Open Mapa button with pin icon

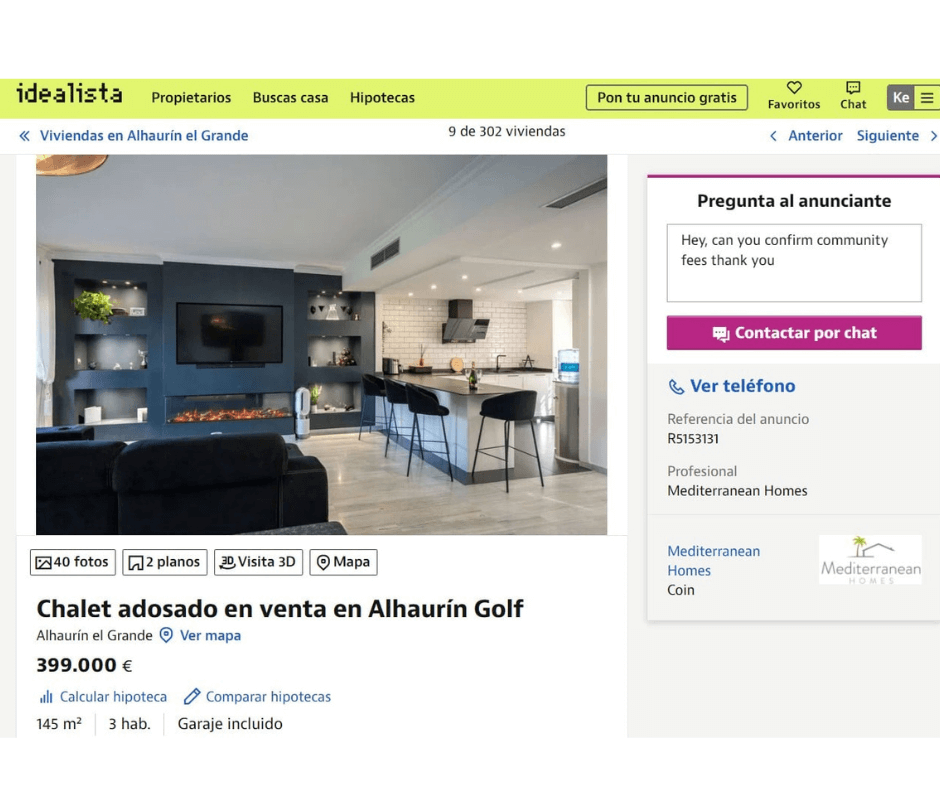pos(344,563)
